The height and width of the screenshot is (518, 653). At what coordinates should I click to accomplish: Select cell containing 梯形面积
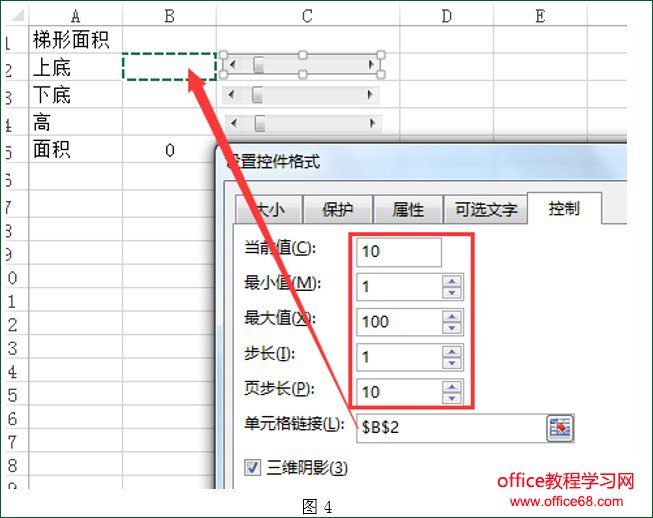coord(75,40)
